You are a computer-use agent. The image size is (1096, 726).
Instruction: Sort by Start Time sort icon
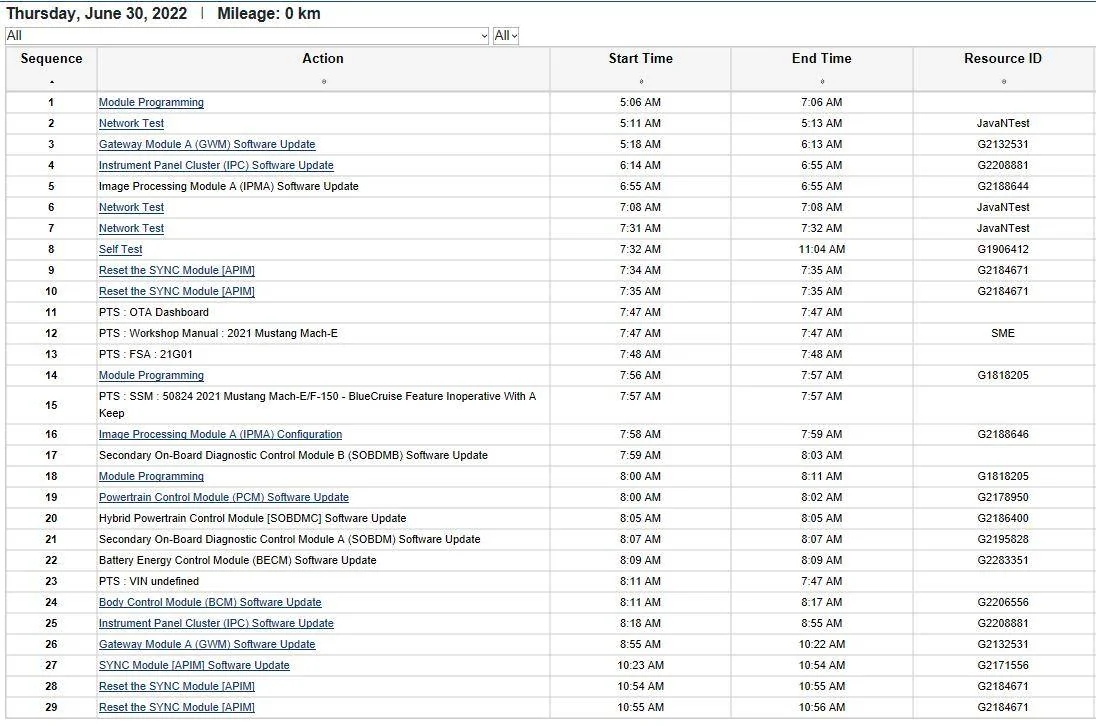641,82
